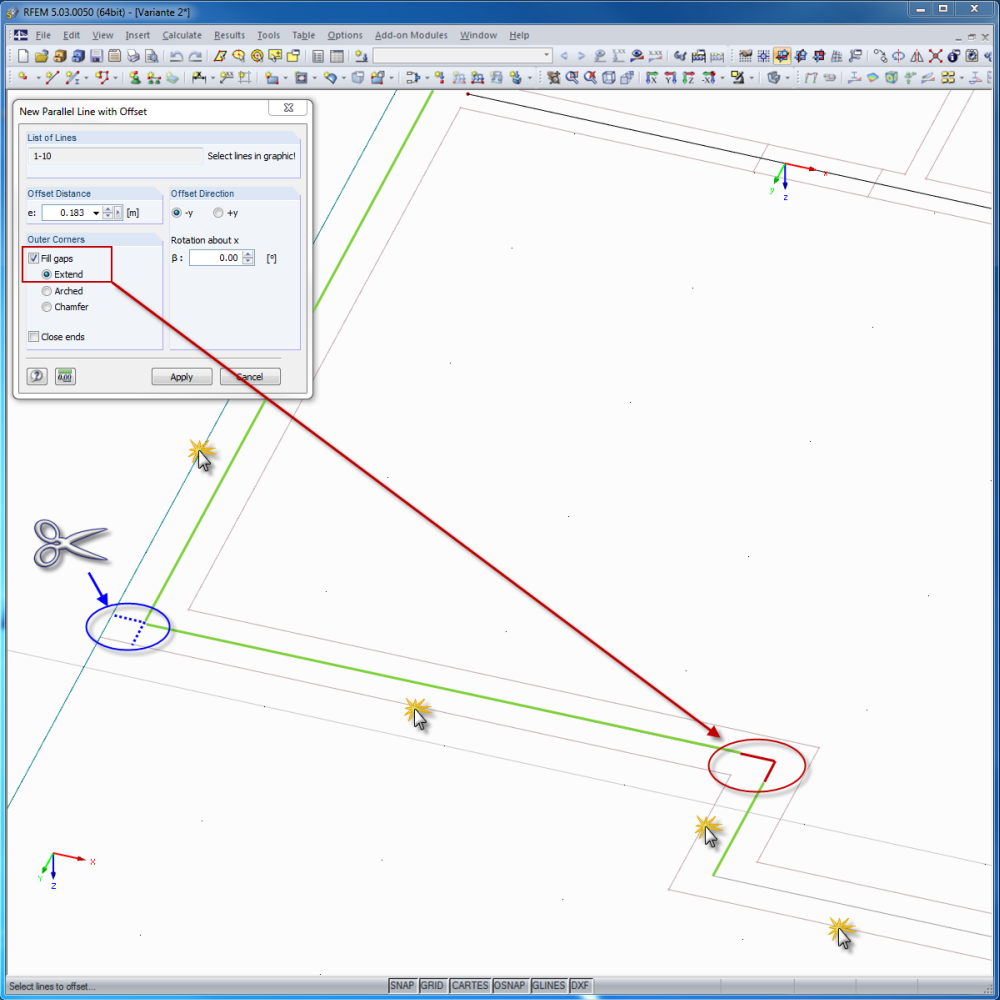Enable the Close ends checkbox
The height and width of the screenshot is (1000, 1000).
33,336
